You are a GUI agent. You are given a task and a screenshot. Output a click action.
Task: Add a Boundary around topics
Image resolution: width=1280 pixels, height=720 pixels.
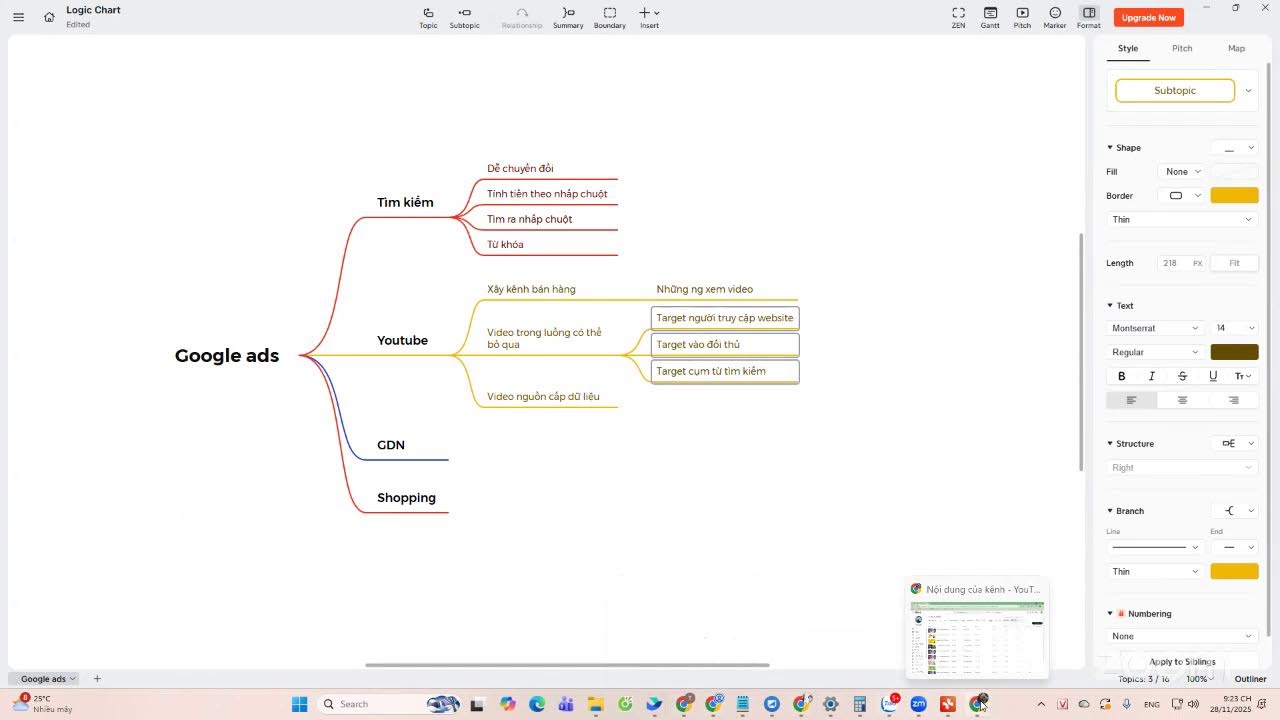[x=610, y=17]
